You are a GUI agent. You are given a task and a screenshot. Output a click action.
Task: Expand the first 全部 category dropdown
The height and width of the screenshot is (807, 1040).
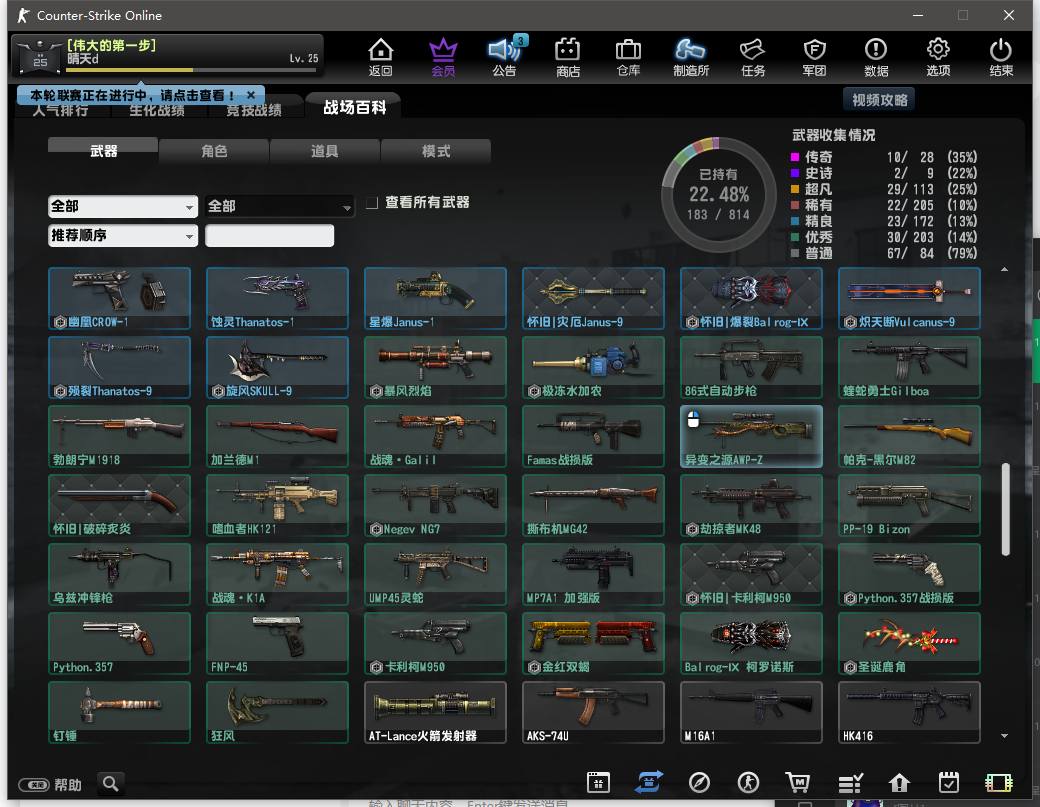pos(123,206)
